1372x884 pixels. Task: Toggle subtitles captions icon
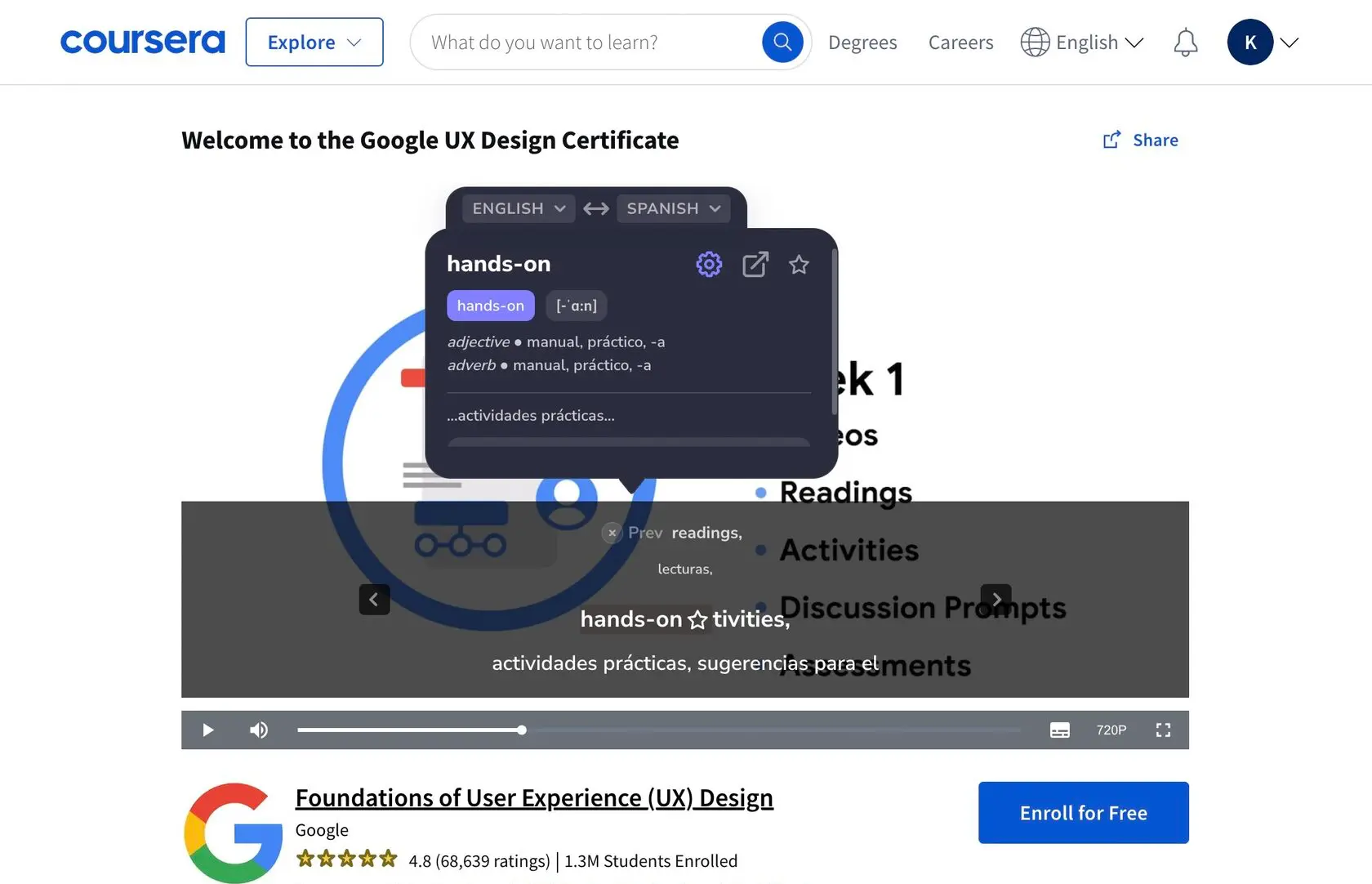[x=1059, y=730]
